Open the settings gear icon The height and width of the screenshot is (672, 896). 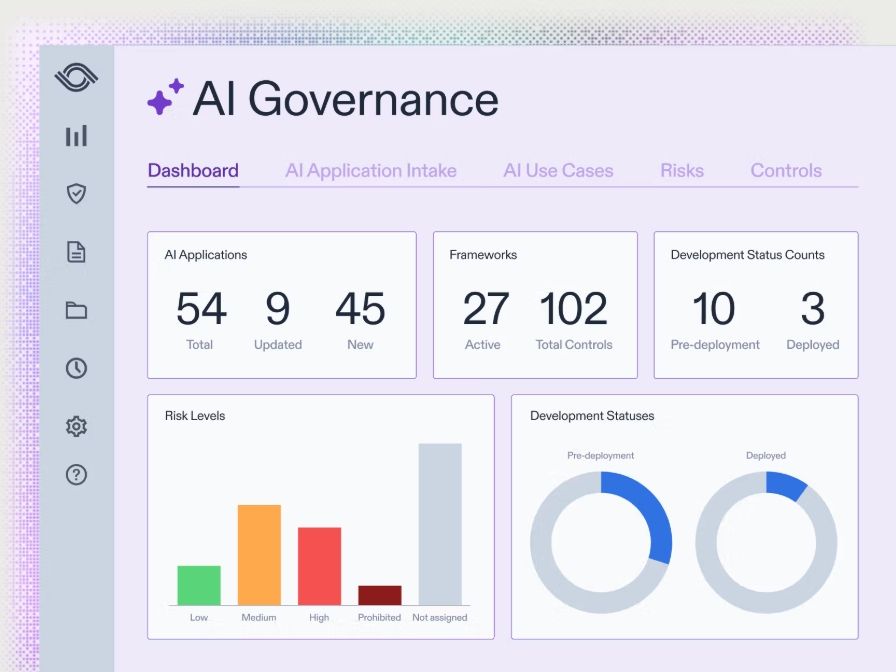coord(76,426)
